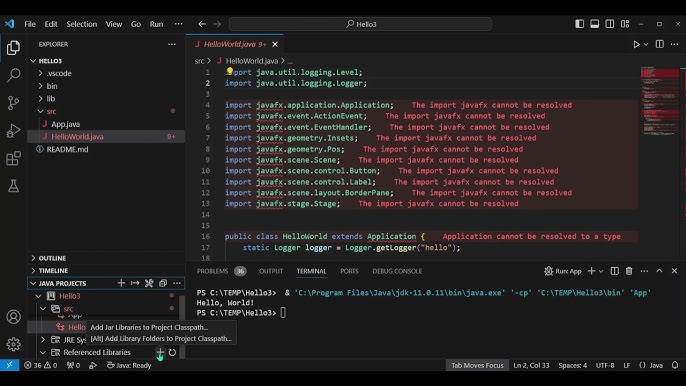Click the Hello3 command center search box
Viewport: 686px width, 386px height.
click(360, 24)
